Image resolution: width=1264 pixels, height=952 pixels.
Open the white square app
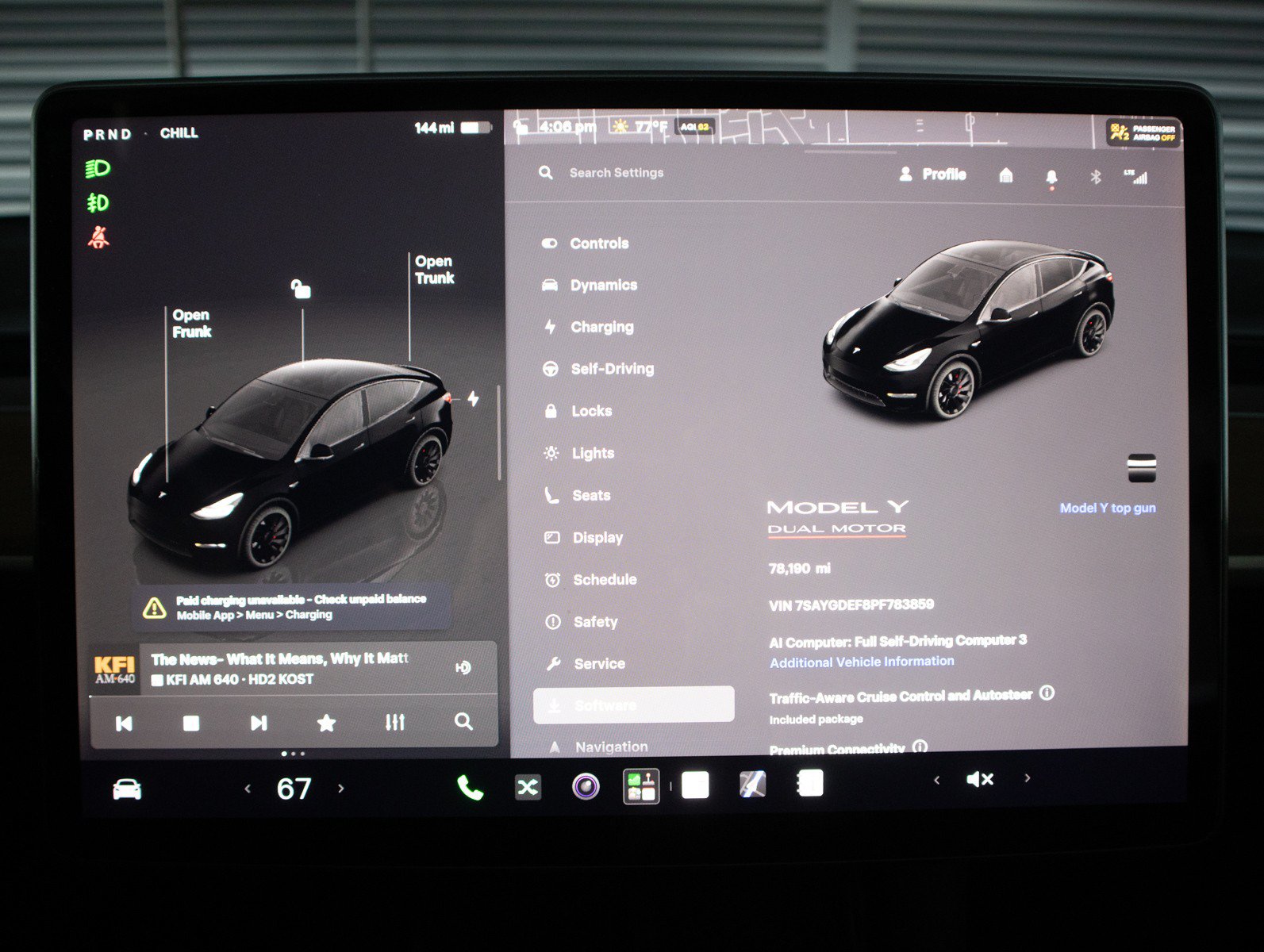pos(695,785)
